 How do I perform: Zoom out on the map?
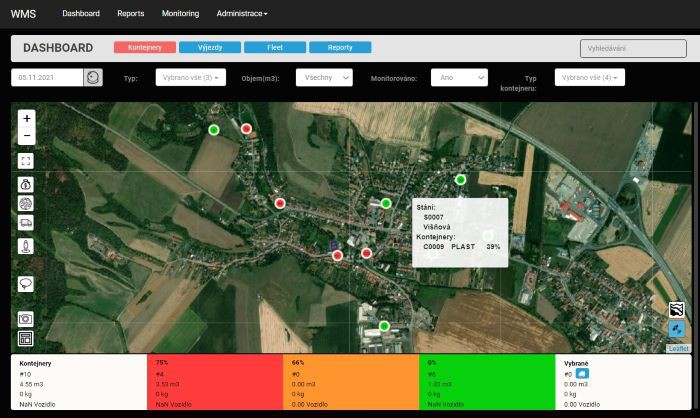(x=27, y=135)
